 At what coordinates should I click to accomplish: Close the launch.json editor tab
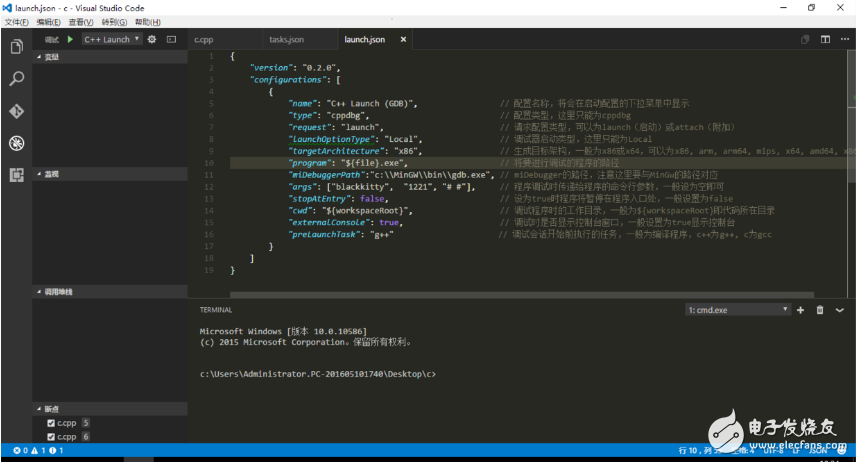403,39
